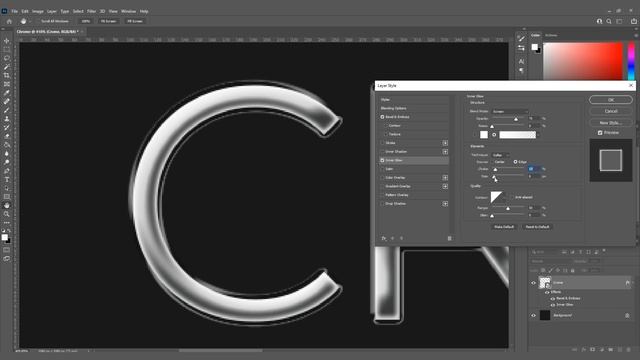Open the Filter menu
640x360 pixels.
[91, 11]
